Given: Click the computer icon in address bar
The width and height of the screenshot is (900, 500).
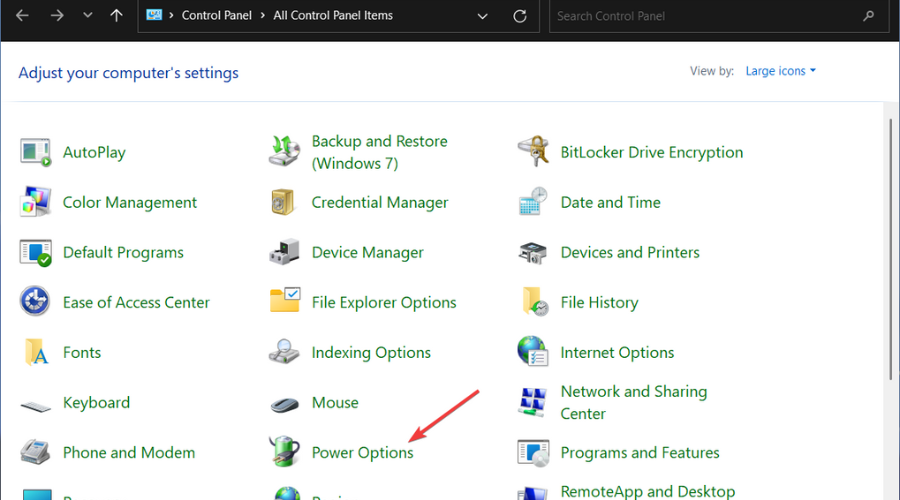Looking at the screenshot, I should point(154,15).
